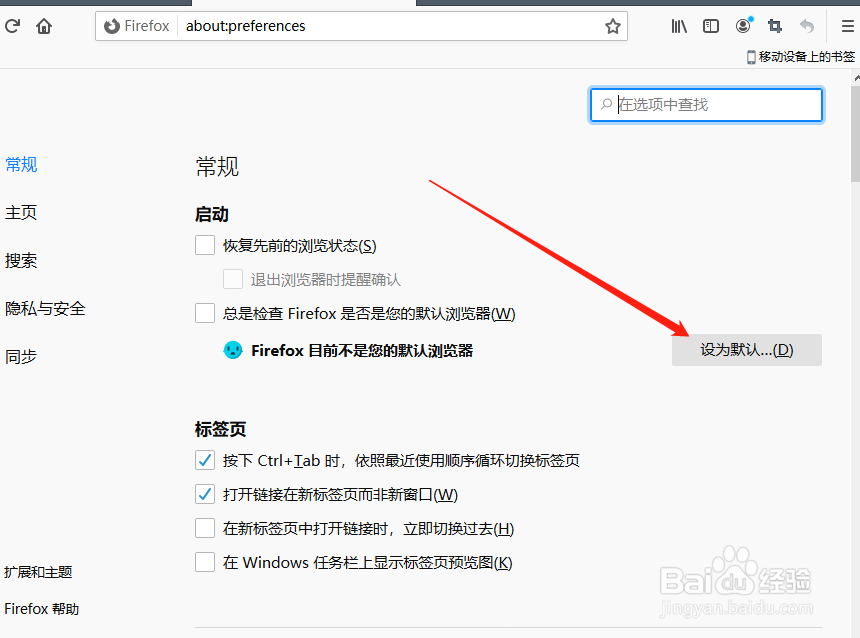The height and width of the screenshot is (638, 860).
Task: Enable Windows taskbar tab previews checkbox
Action: (x=205, y=562)
